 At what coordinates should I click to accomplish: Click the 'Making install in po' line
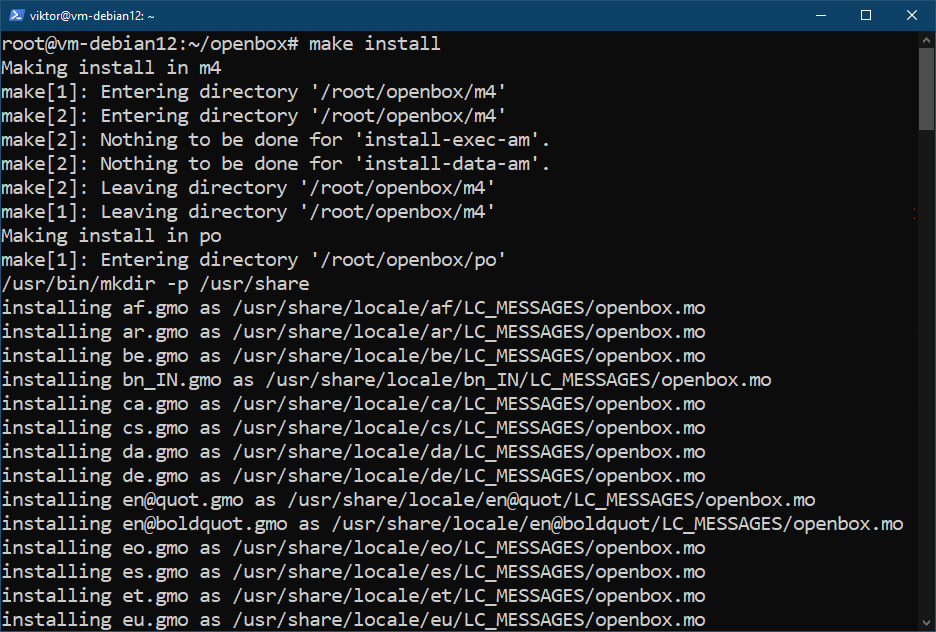point(111,236)
